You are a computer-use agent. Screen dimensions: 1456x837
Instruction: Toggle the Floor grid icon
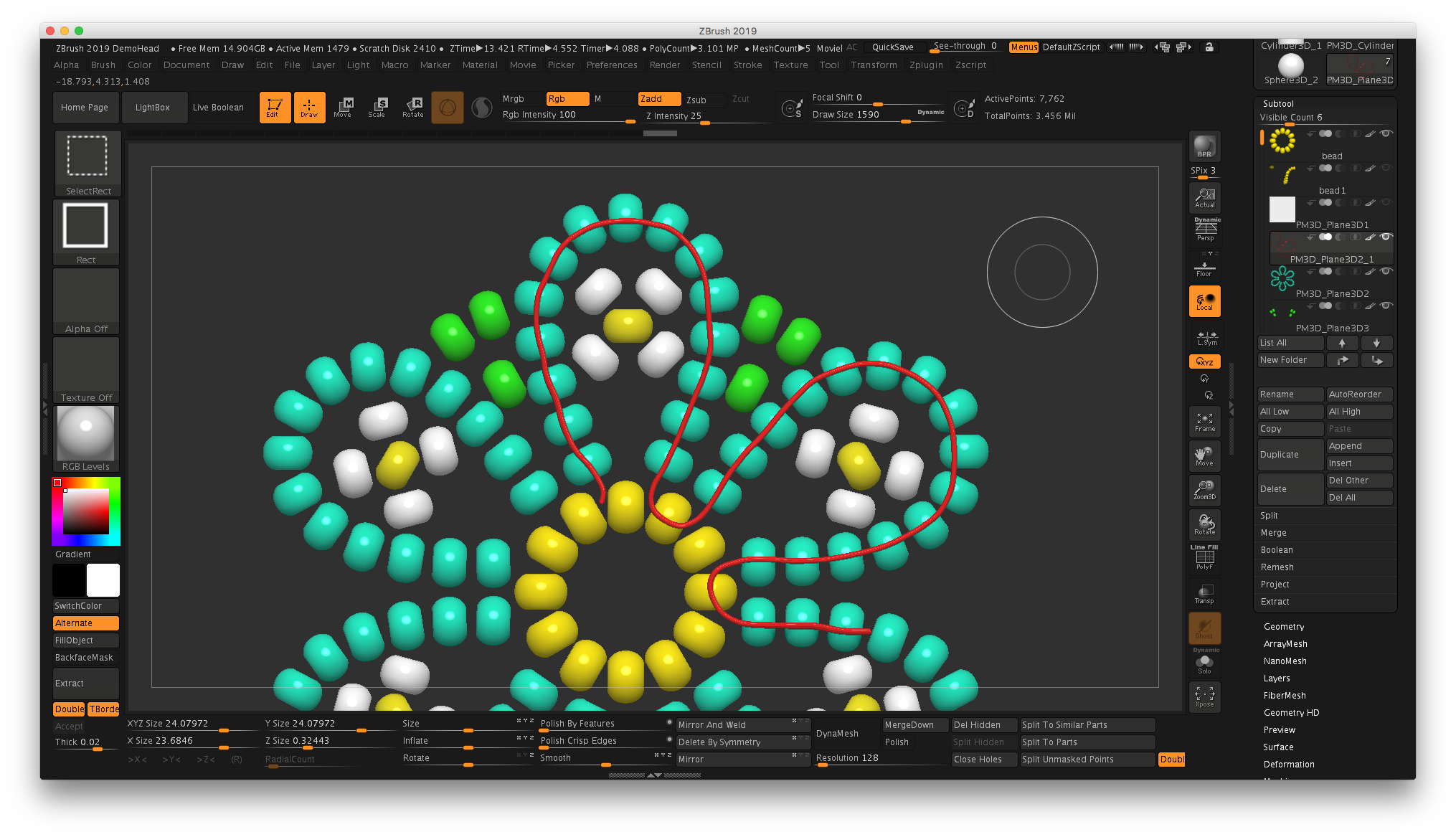(x=1204, y=267)
